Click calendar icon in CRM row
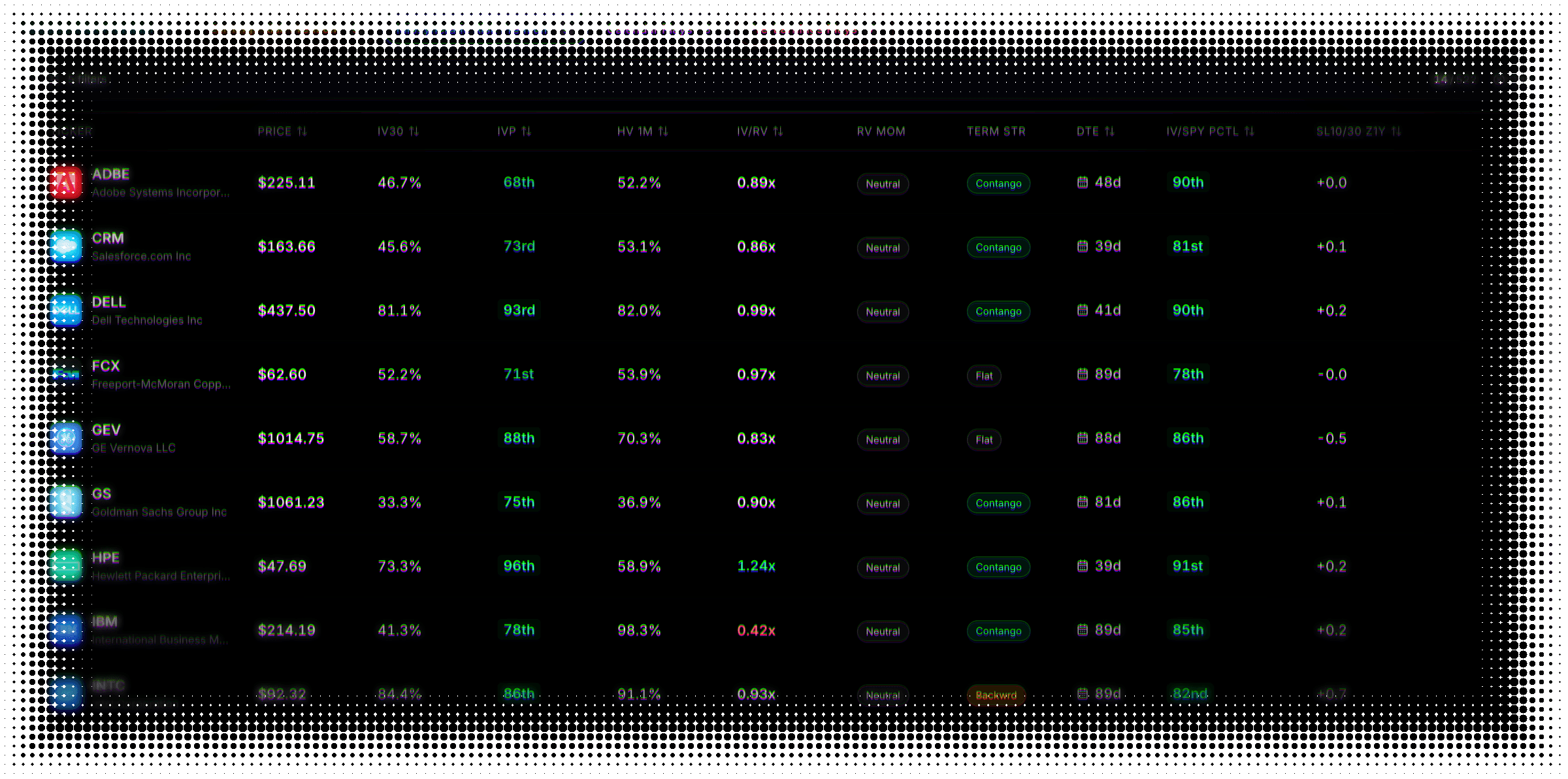The image size is (1568, 779). click(x=1083, y=246)
